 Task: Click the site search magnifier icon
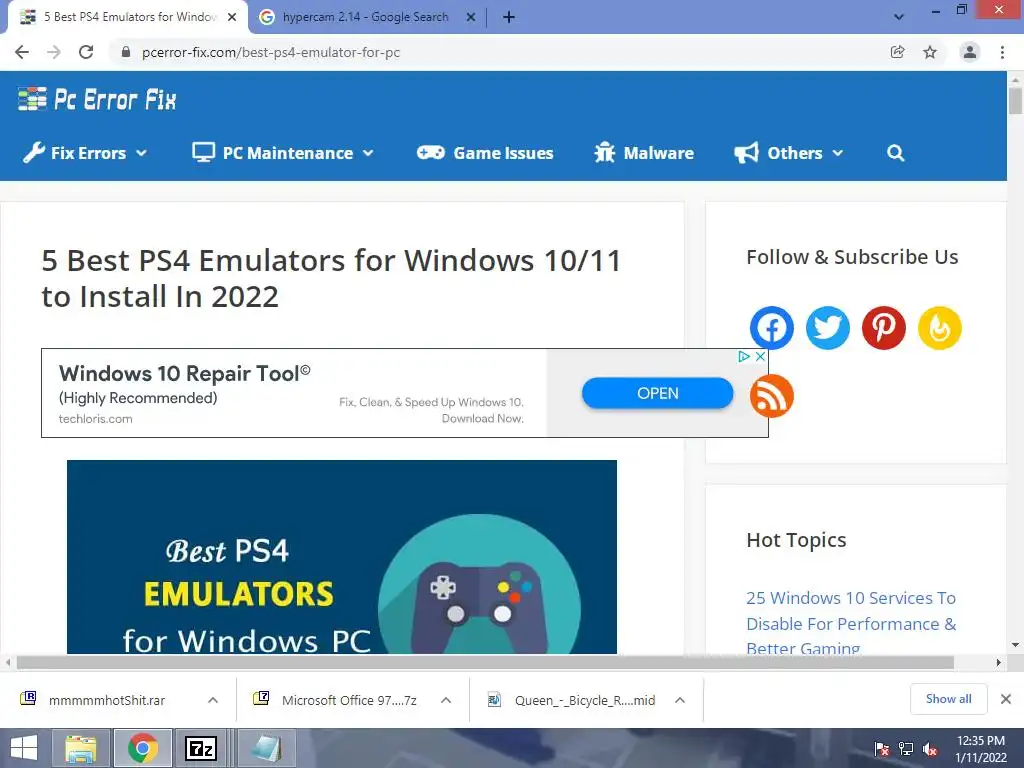[x=895, y=153]
